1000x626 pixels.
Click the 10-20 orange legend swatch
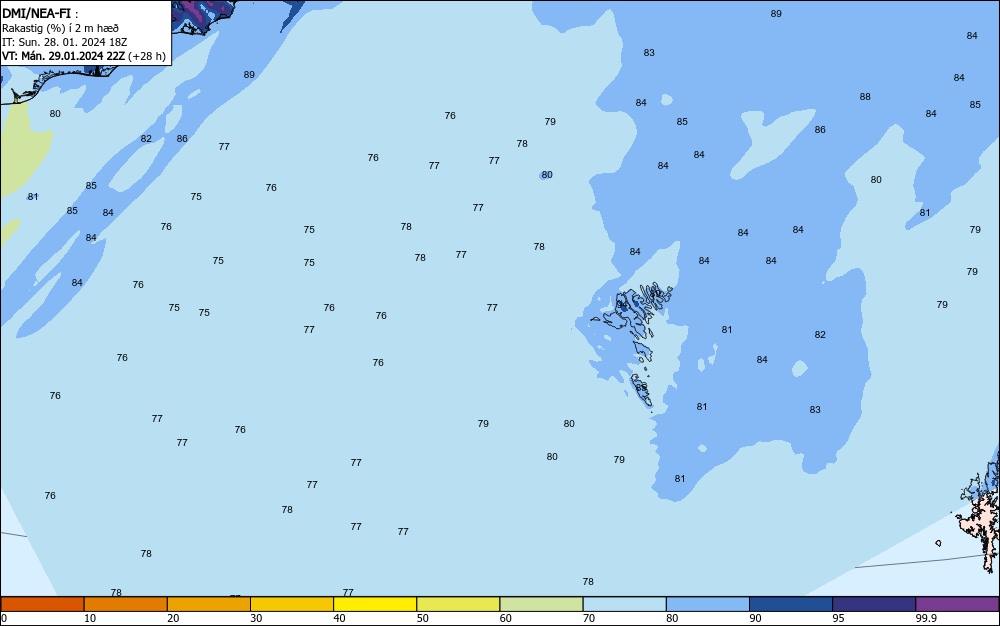point(126,604)
